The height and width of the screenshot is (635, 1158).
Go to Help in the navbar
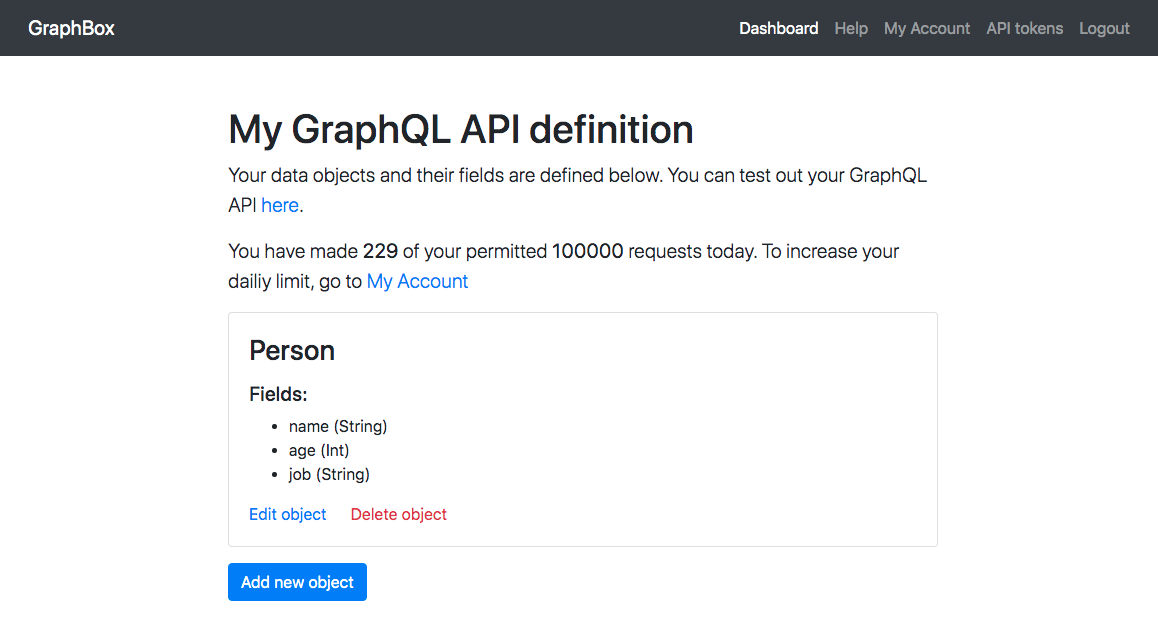coord(851,28)
